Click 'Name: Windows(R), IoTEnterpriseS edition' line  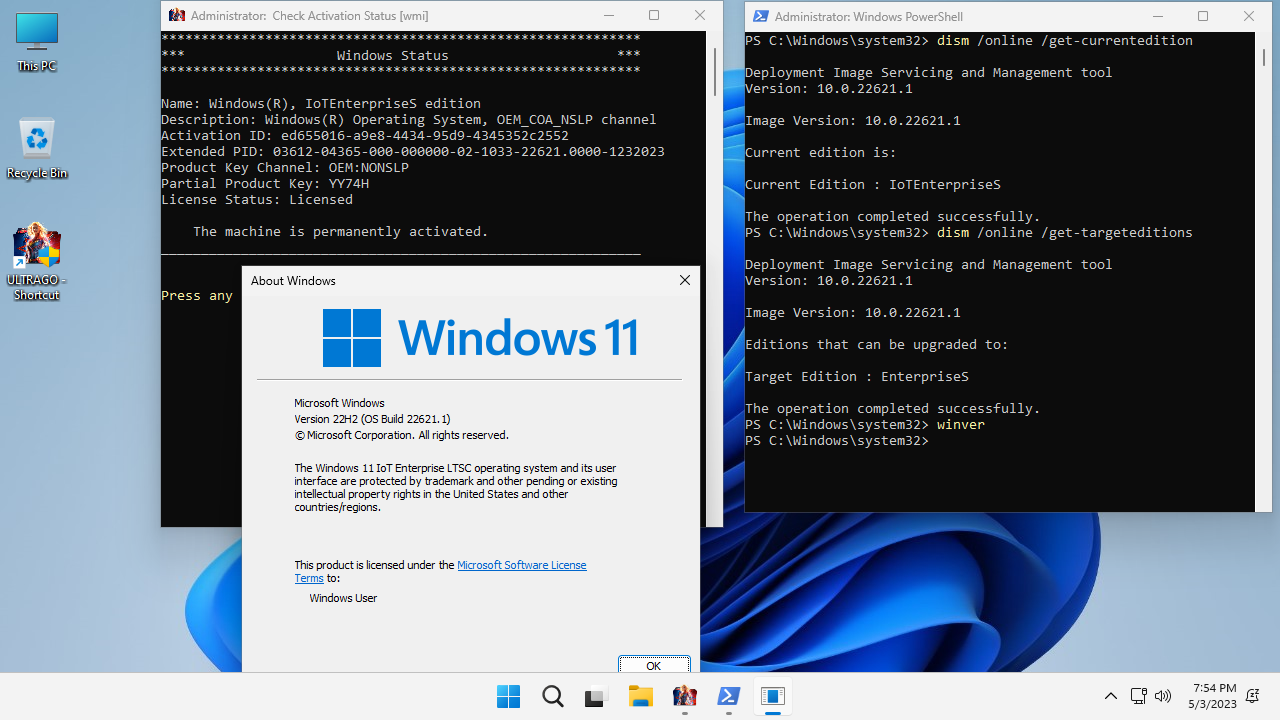321,103
